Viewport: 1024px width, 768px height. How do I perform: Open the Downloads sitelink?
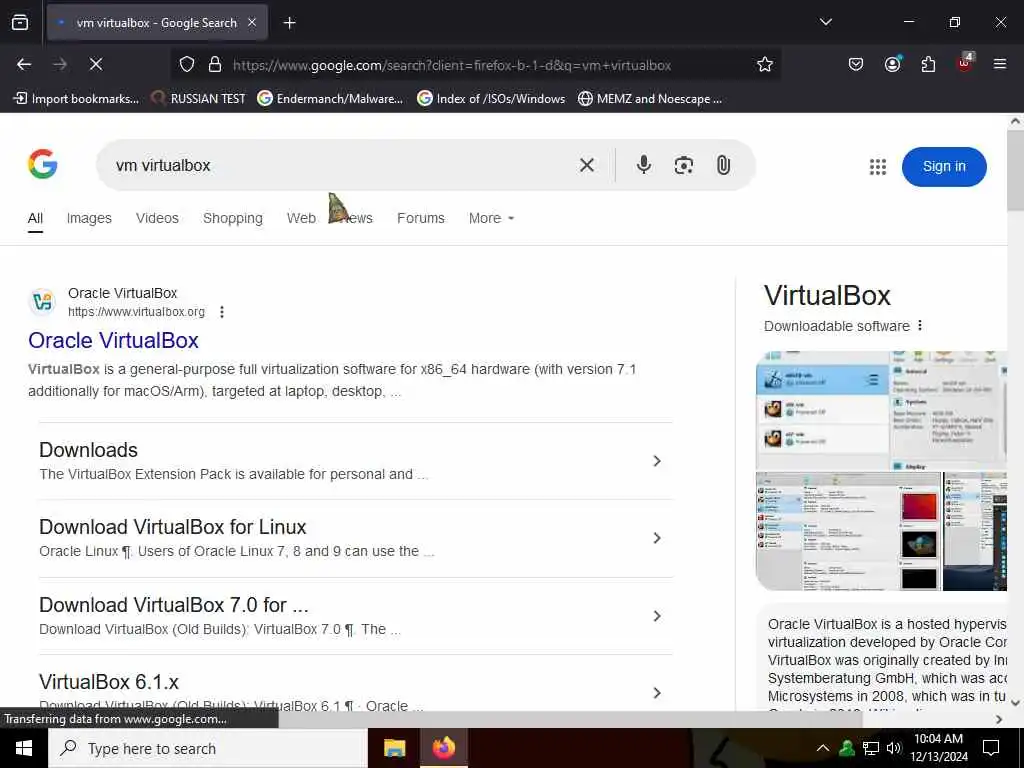[x=88, y=450]
